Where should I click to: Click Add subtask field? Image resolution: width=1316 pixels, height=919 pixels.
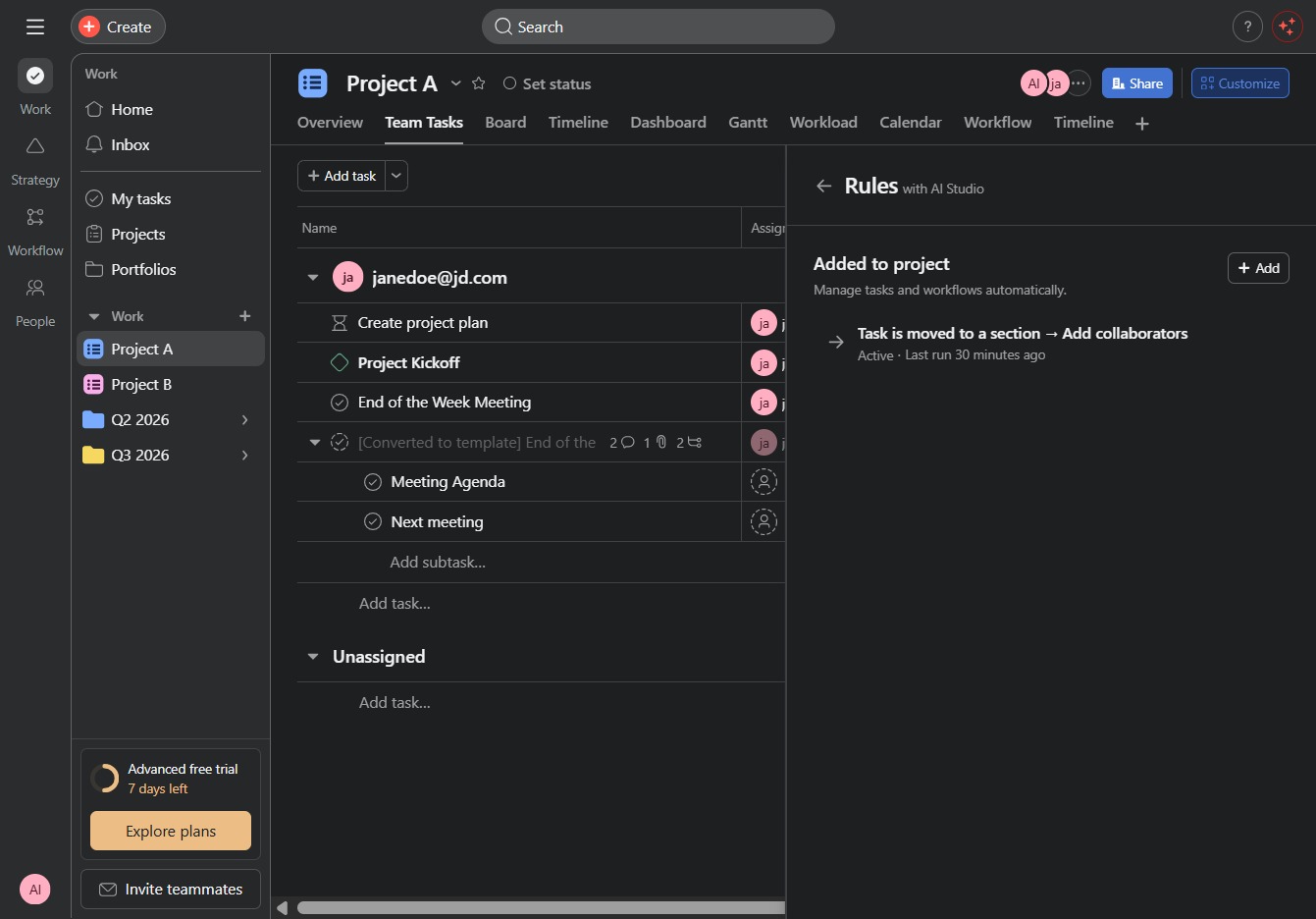tap(438, 563)
